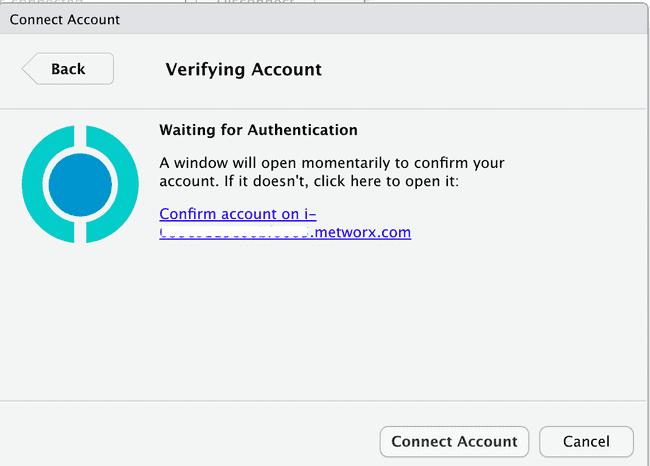Viewport: 650px width, 466px height.
Task: Click the word 'Authentication' in the subheading
Action: [x=303, y=130]
